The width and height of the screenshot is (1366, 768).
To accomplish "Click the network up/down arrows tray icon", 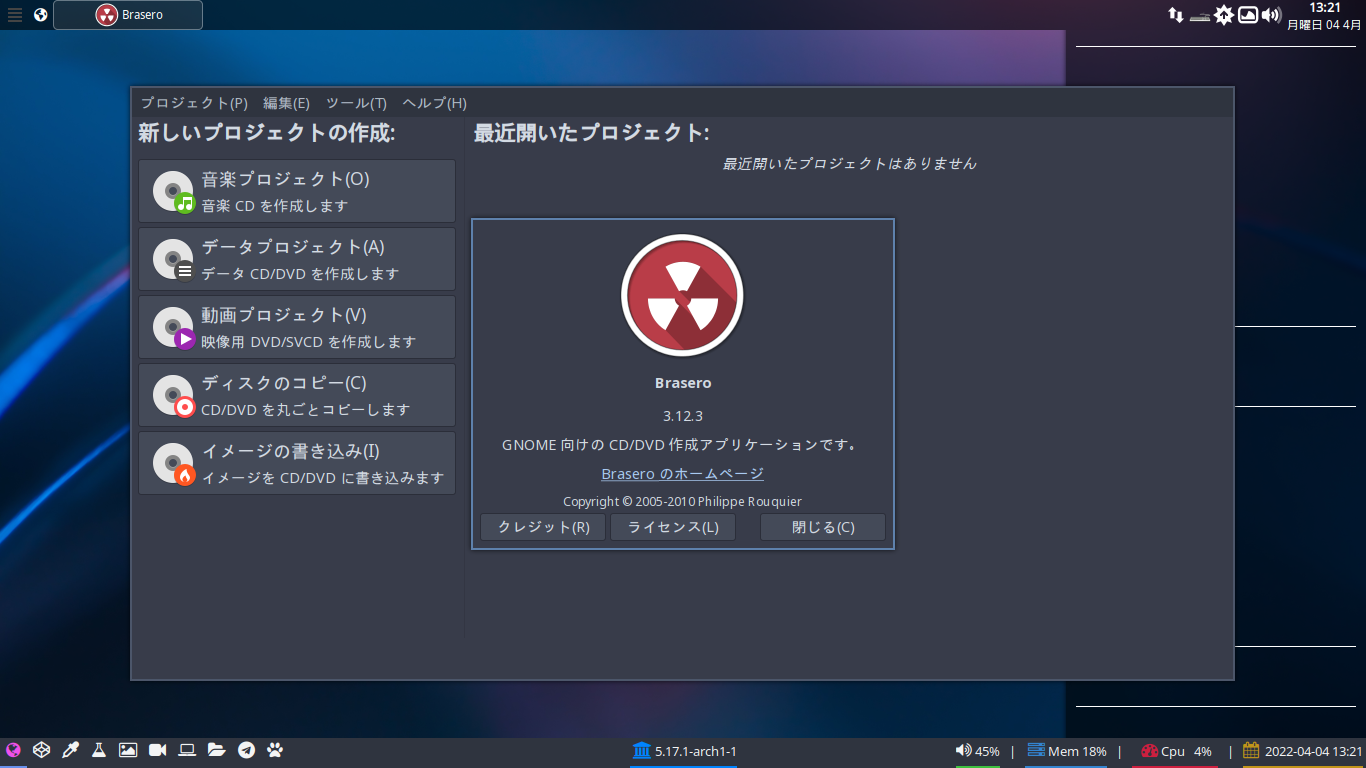I will pyautogui.click(x=1176, y=15).
